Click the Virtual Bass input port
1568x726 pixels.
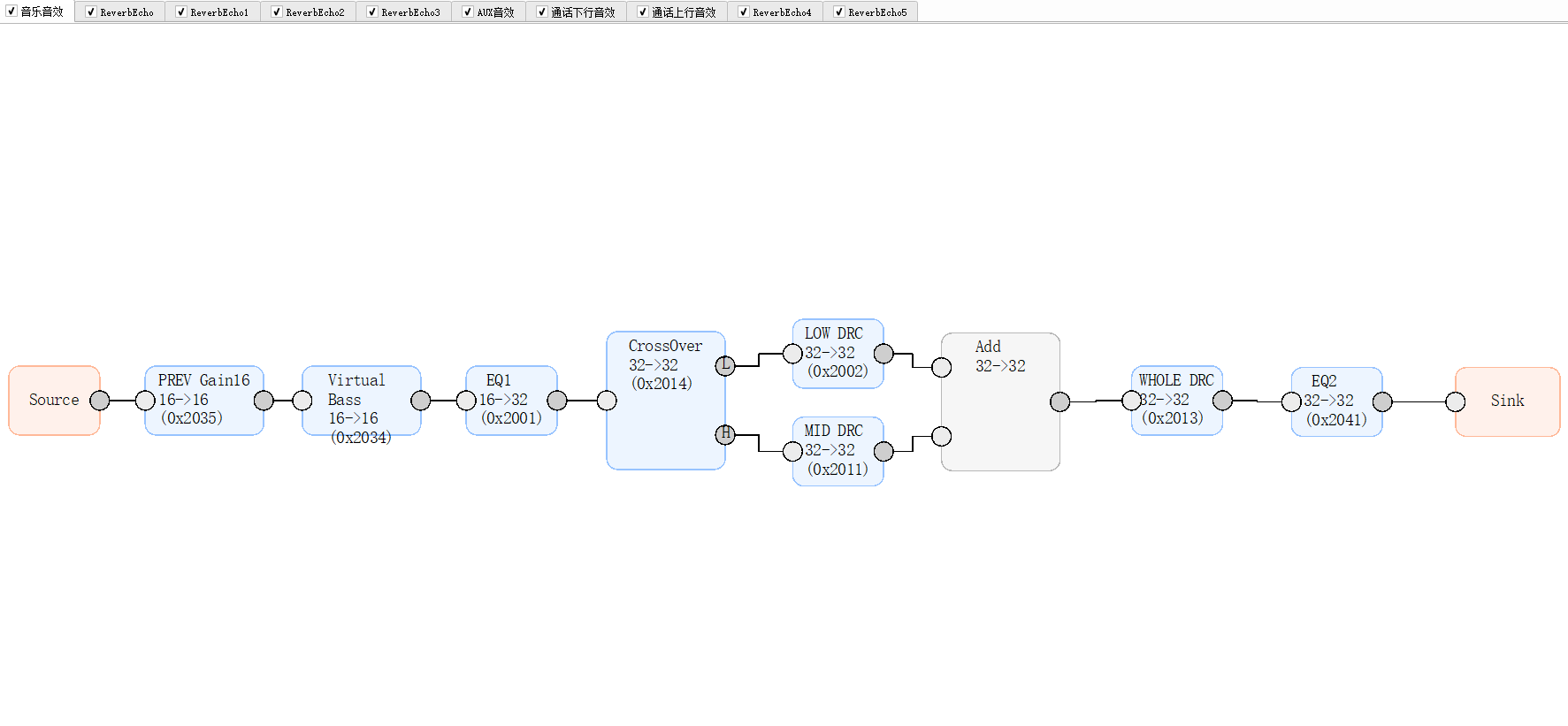[x=302, y=401]
